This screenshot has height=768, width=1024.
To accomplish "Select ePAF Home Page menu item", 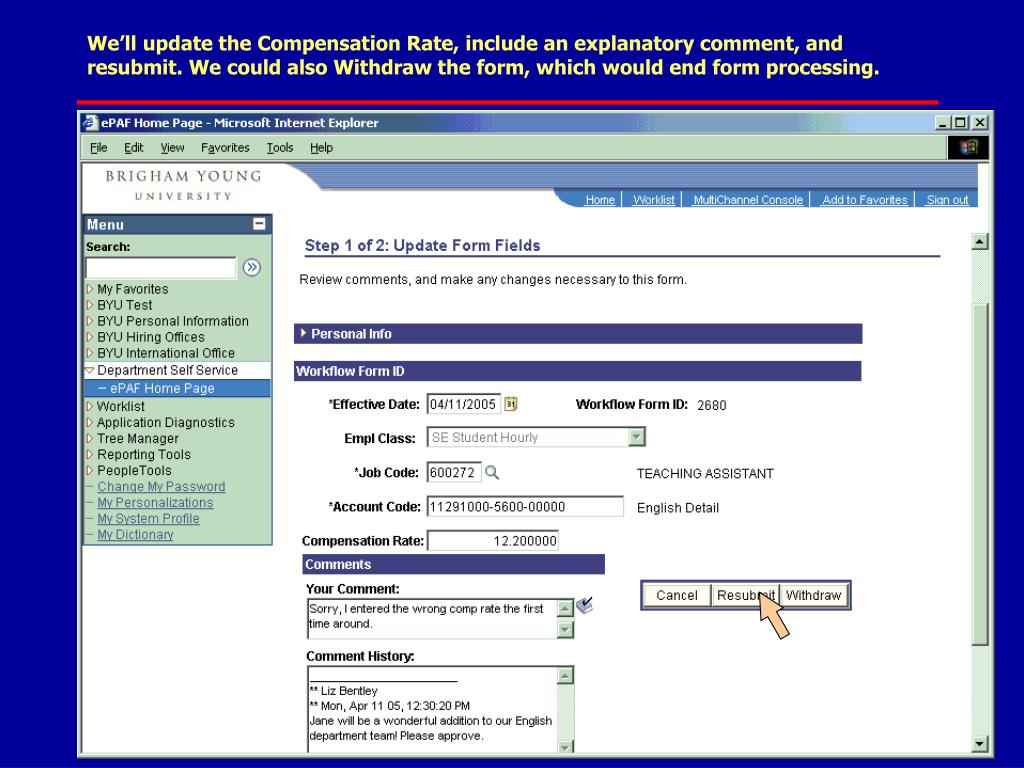I will [x=162, y=388].
